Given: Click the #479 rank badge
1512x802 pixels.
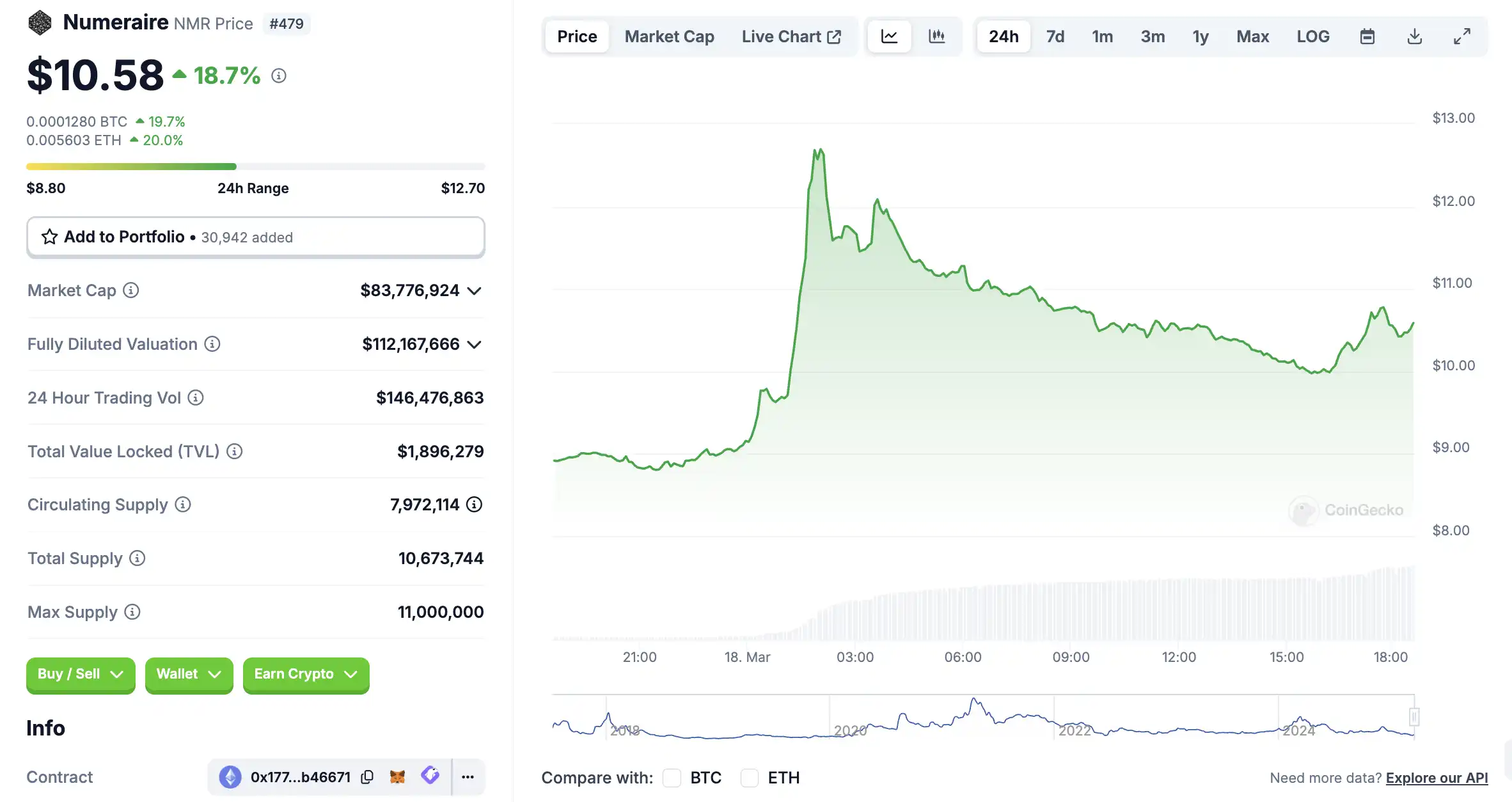Looking at the screenshot, I should (287, 24).
